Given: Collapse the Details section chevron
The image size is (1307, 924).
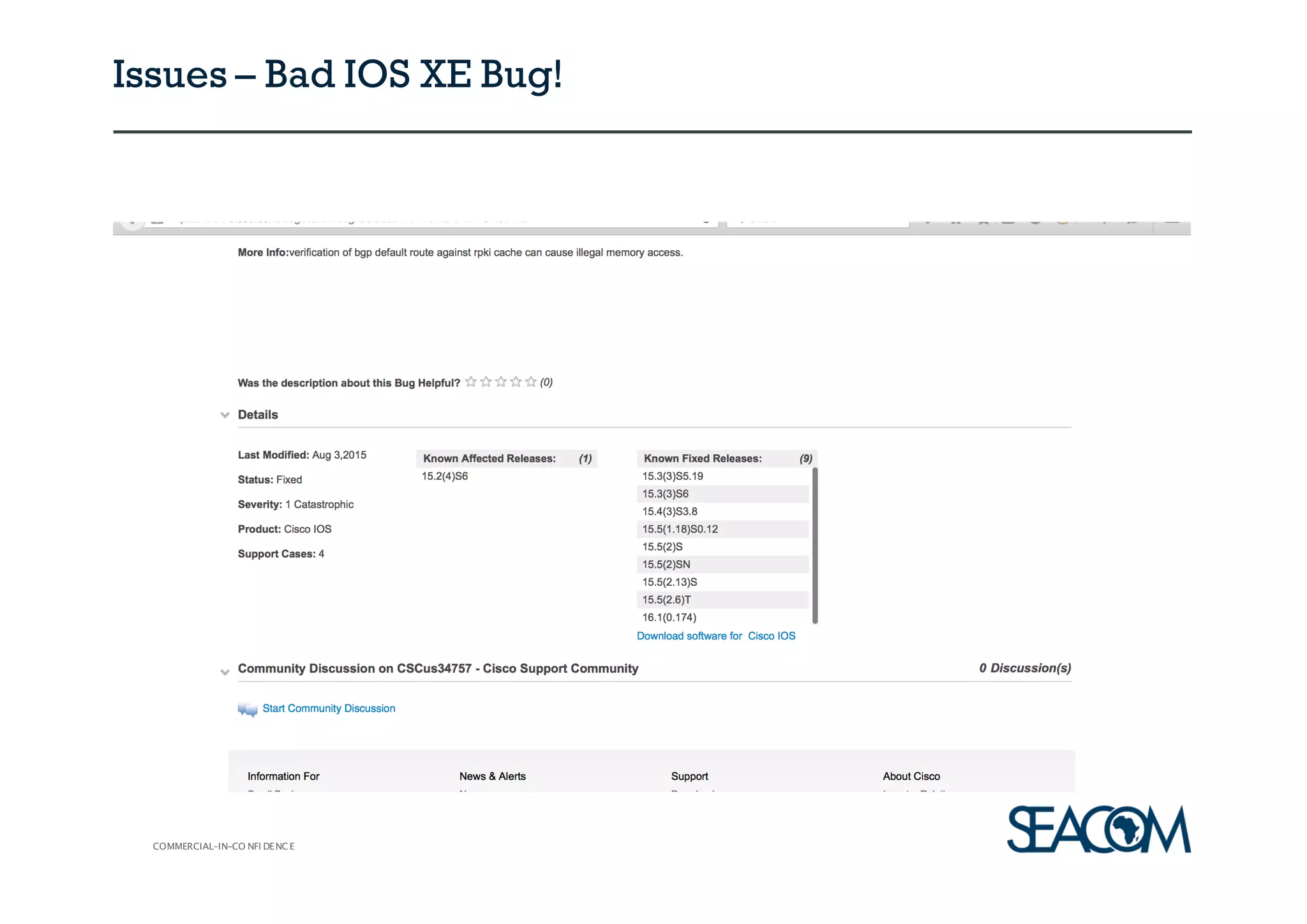Looking at the screenshot, I should click(225, 415).
